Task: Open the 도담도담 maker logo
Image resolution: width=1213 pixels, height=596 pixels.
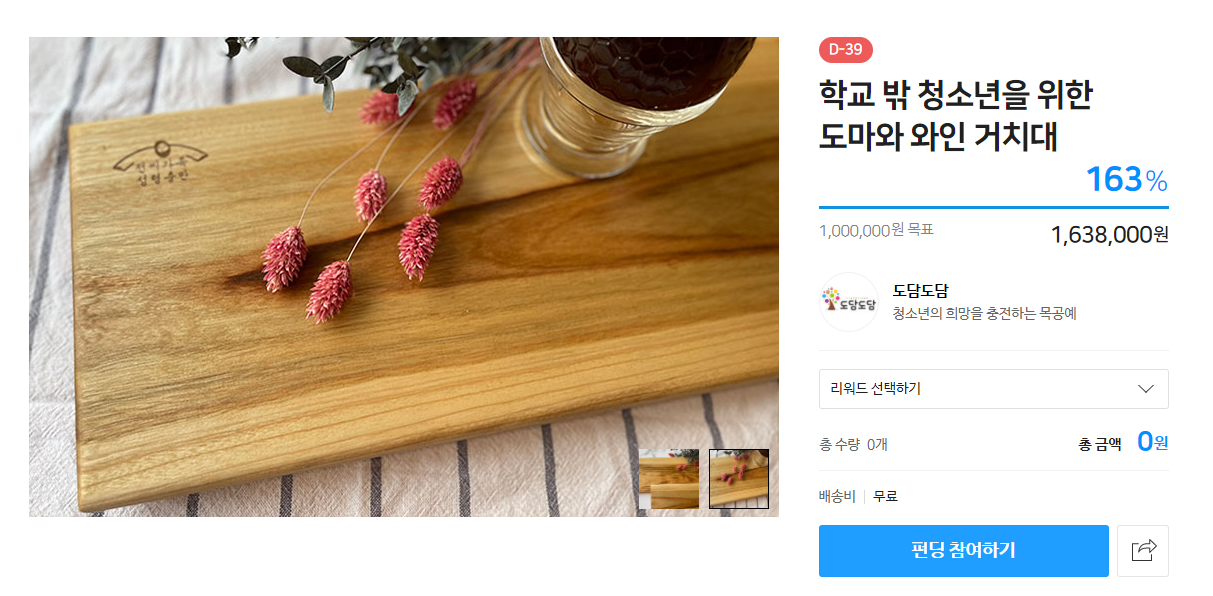Action: click(848, 302)
